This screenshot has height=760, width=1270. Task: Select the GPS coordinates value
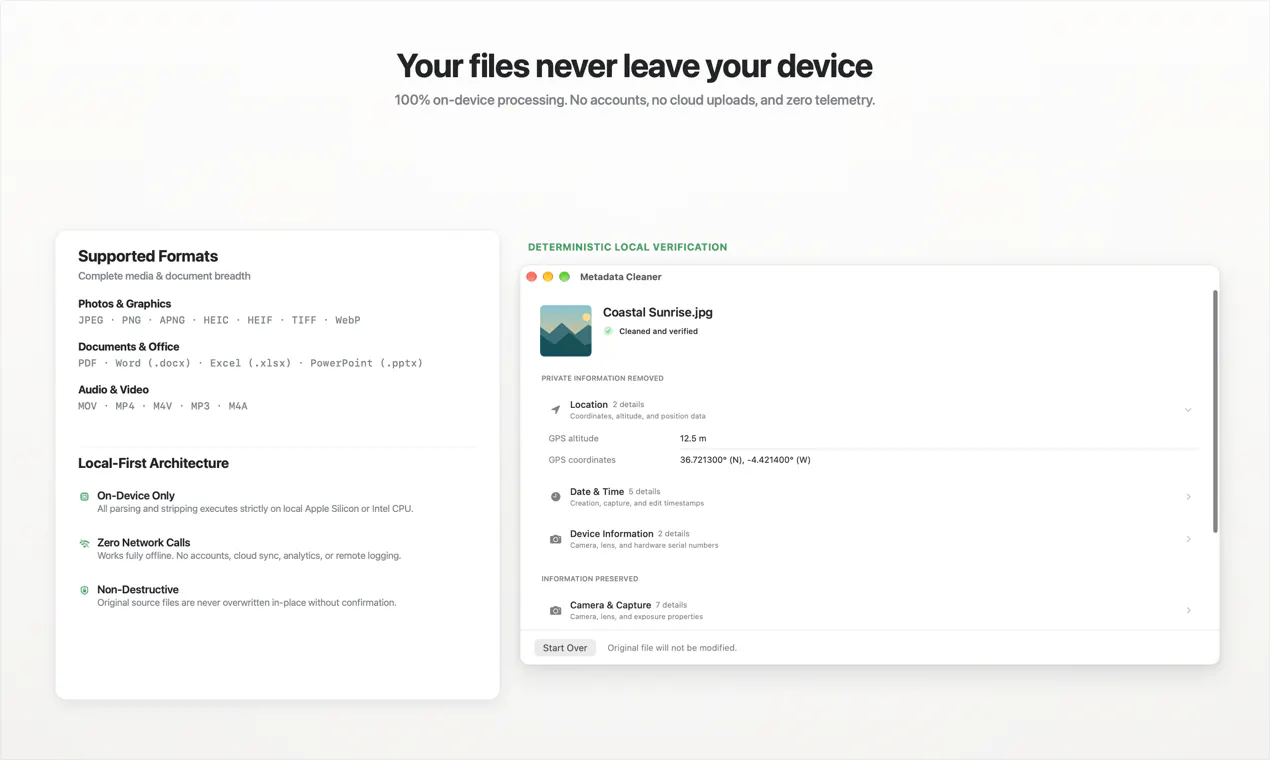745,460
